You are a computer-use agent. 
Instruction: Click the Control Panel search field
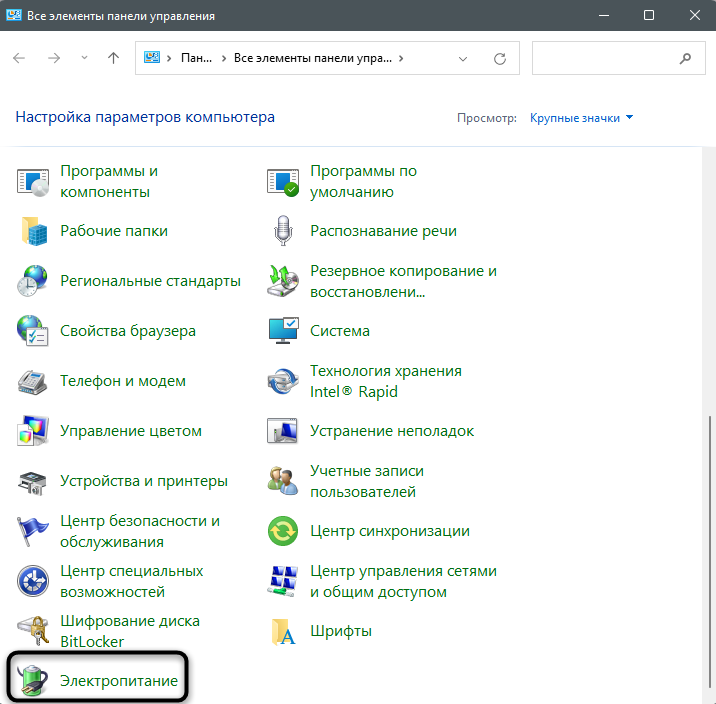coord(618,58)
